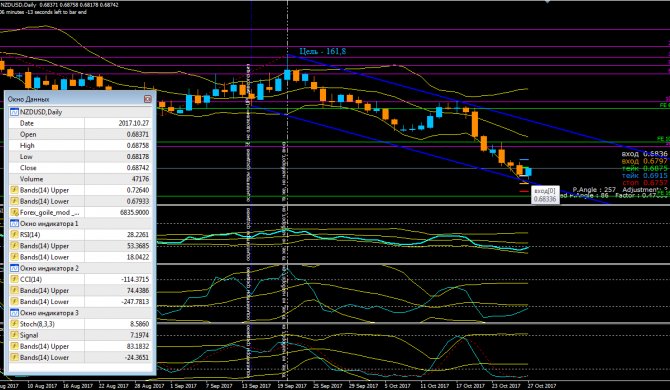The width and height of the screenshot is (670, 390).
Task: Click the icon next to Bands(14) Upper 0.72640
Action: (x=14, y=190)
